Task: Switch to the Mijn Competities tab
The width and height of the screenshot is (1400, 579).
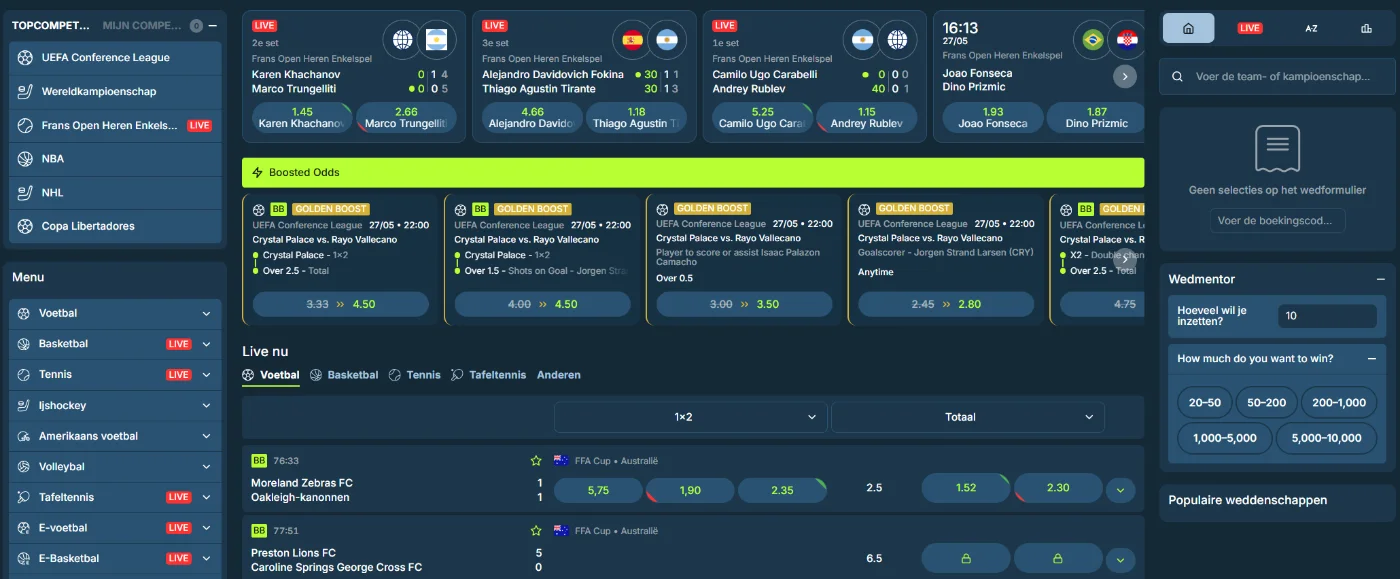Action: 144,25
